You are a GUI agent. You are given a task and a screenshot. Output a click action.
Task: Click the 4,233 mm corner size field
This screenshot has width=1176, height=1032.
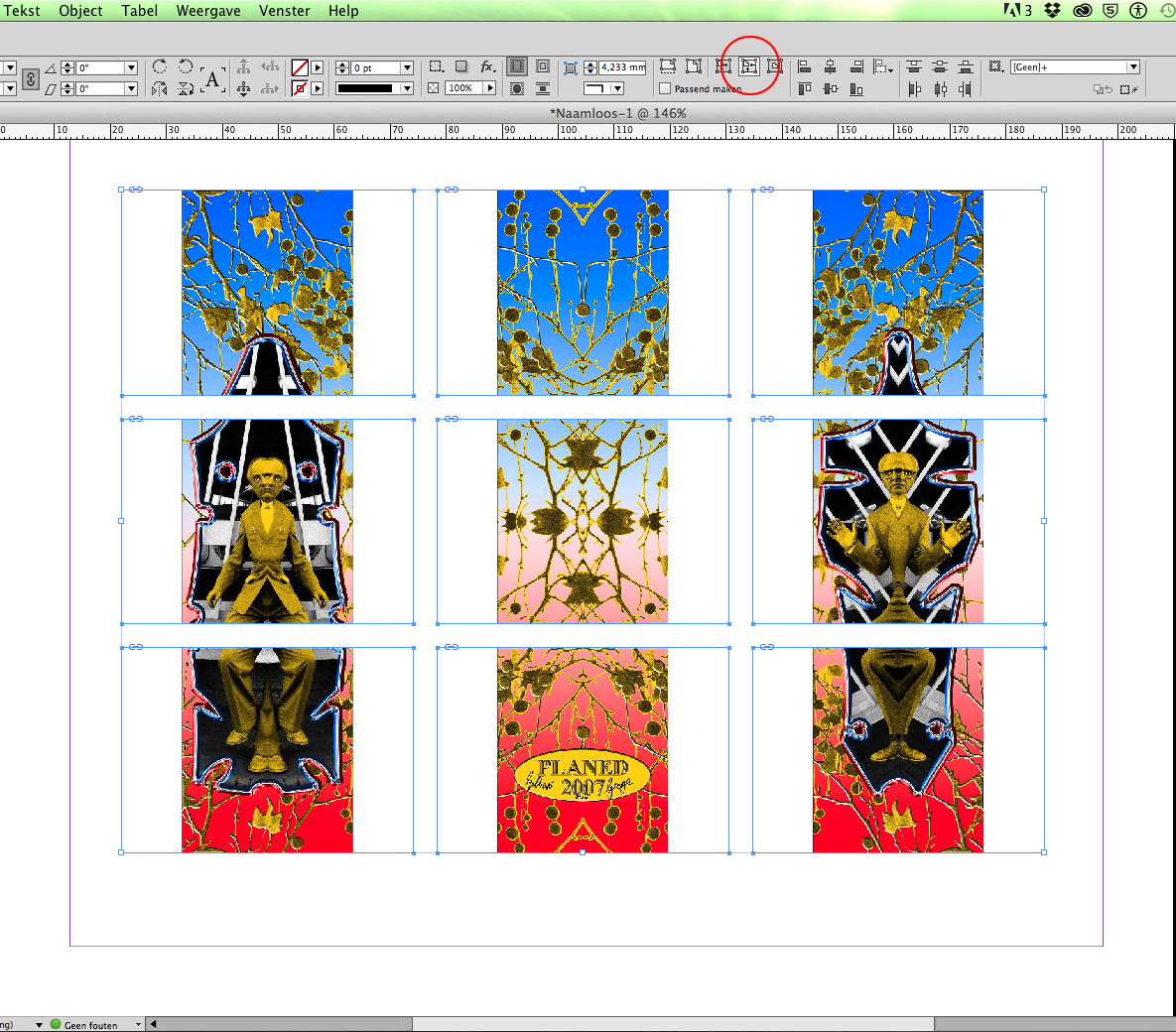click(x=622, y=67)
